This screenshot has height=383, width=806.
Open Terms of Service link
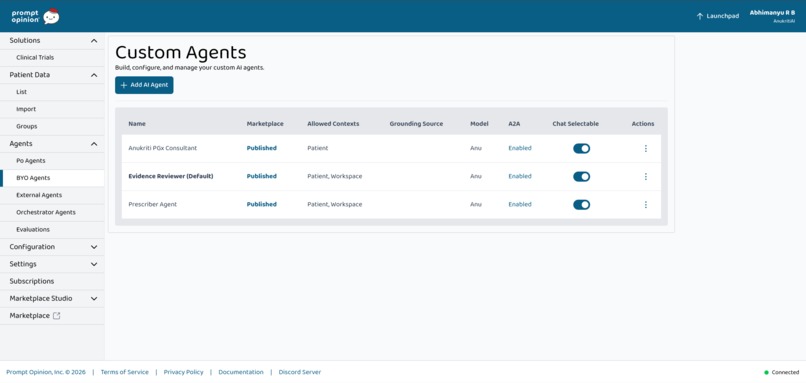coord(124,372)
